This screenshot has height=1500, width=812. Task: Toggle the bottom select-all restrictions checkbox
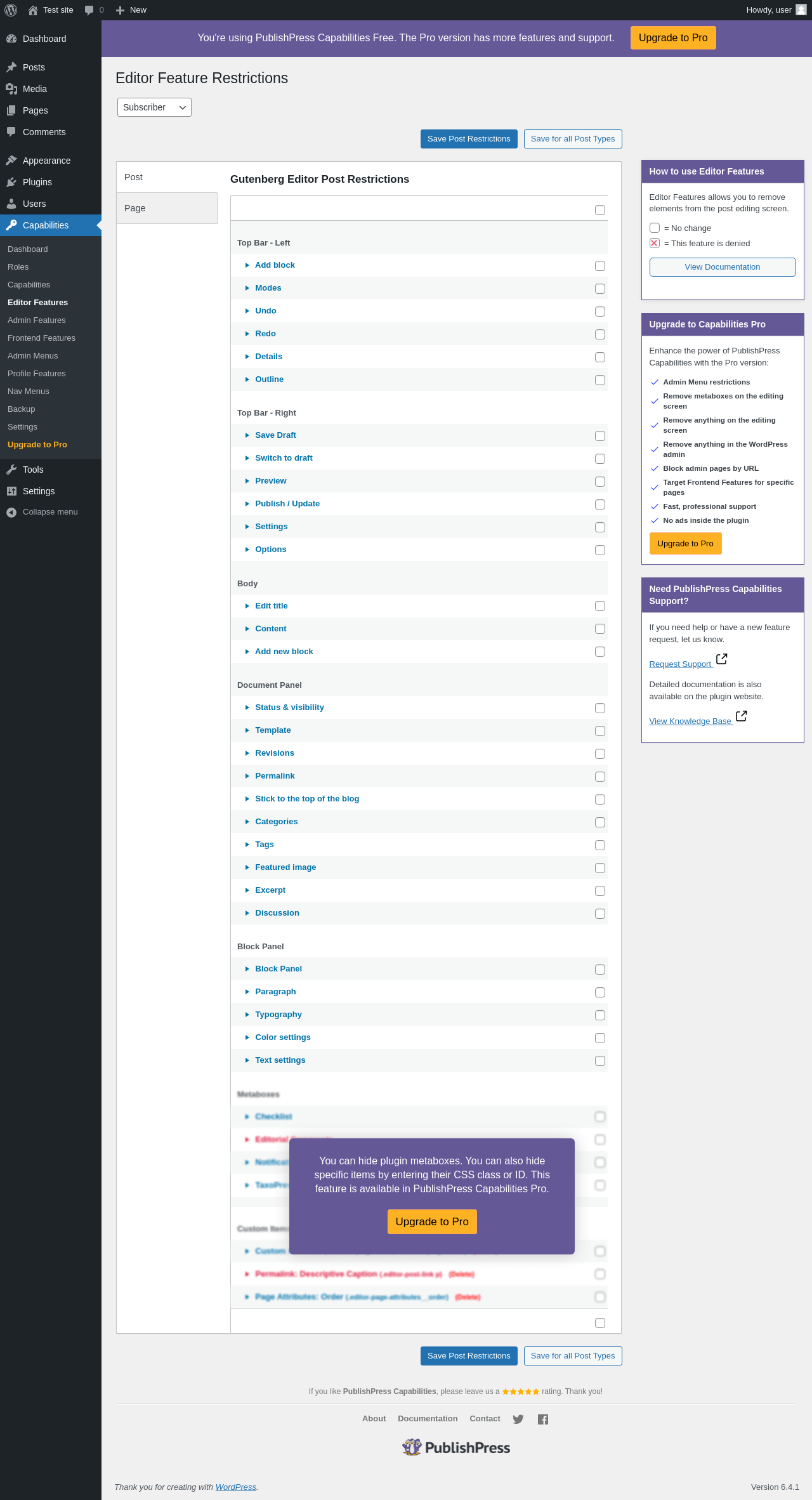tap(600, 1323)
